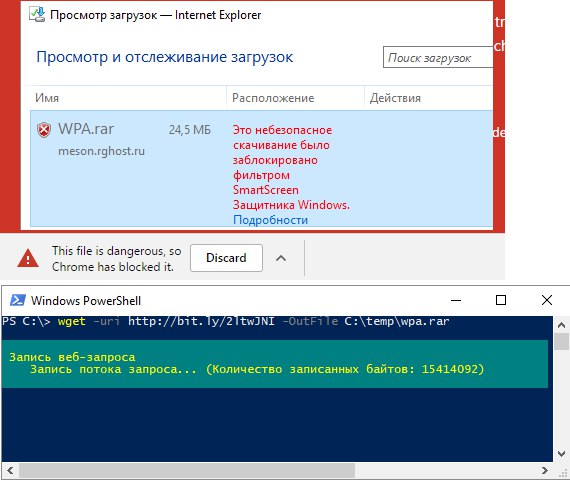Click the red warning triangle in Chrome bar
This screenshot has width=570, height=480.
pos(28,258)
